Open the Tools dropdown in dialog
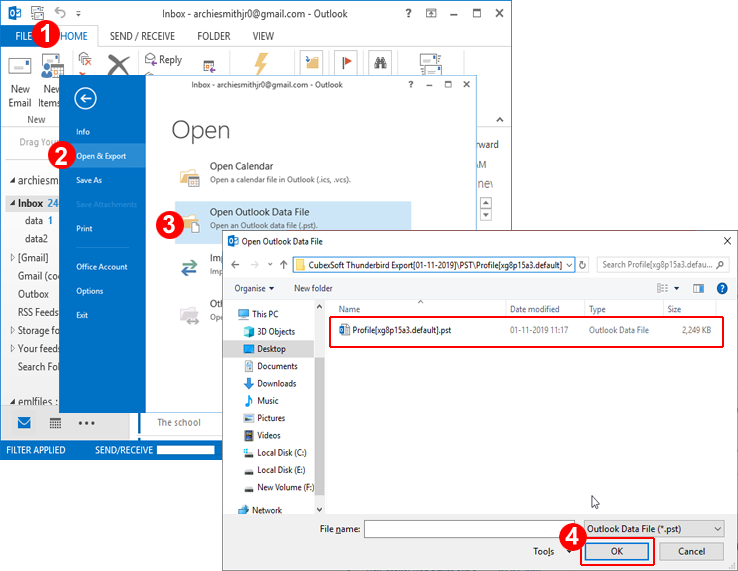 tap(553, 551)
